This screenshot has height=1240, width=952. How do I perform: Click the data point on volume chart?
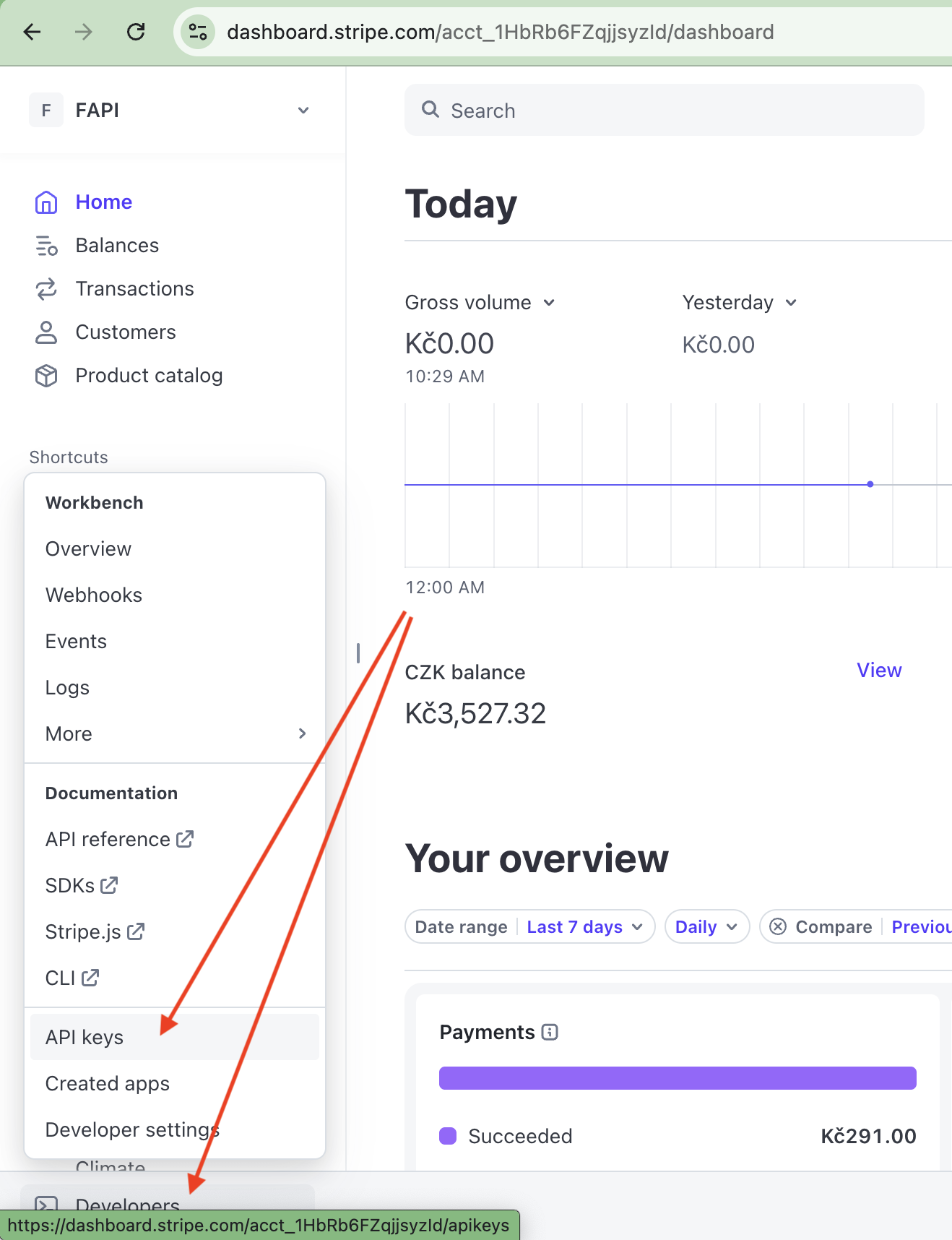870,484
